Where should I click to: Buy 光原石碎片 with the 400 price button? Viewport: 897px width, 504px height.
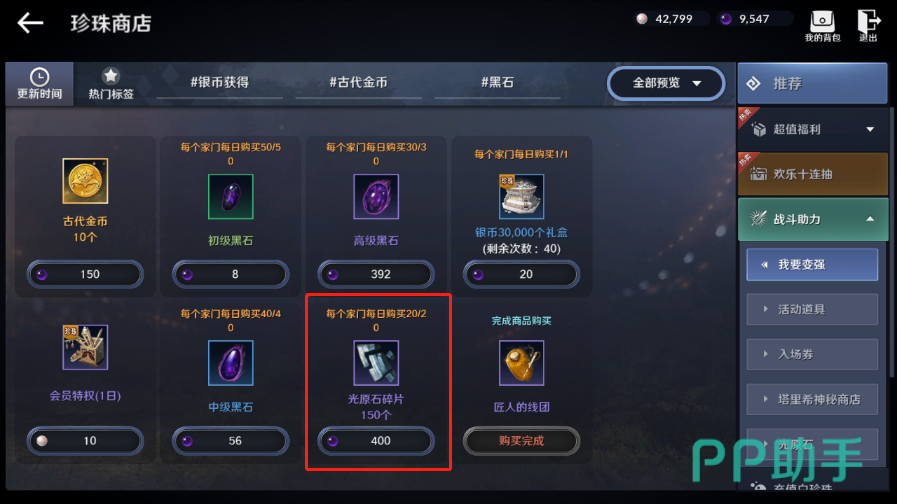point(376,441)
